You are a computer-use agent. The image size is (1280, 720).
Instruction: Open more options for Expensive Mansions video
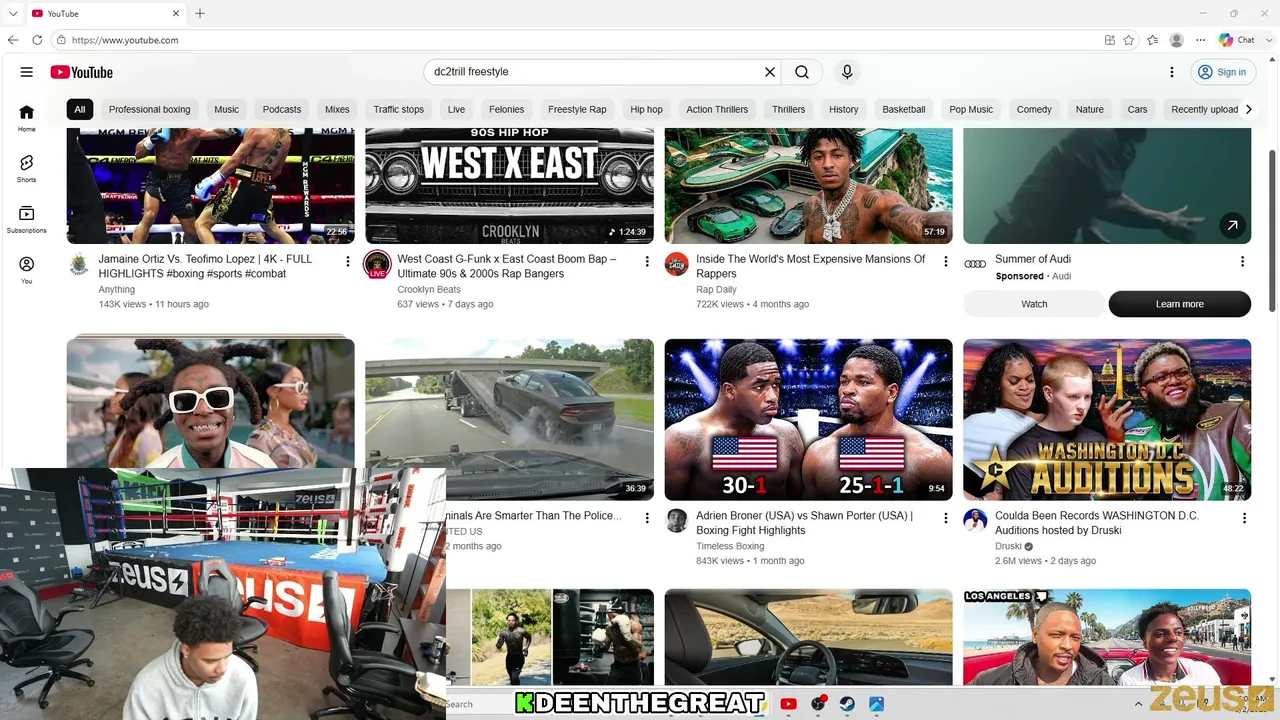(946, 262)
